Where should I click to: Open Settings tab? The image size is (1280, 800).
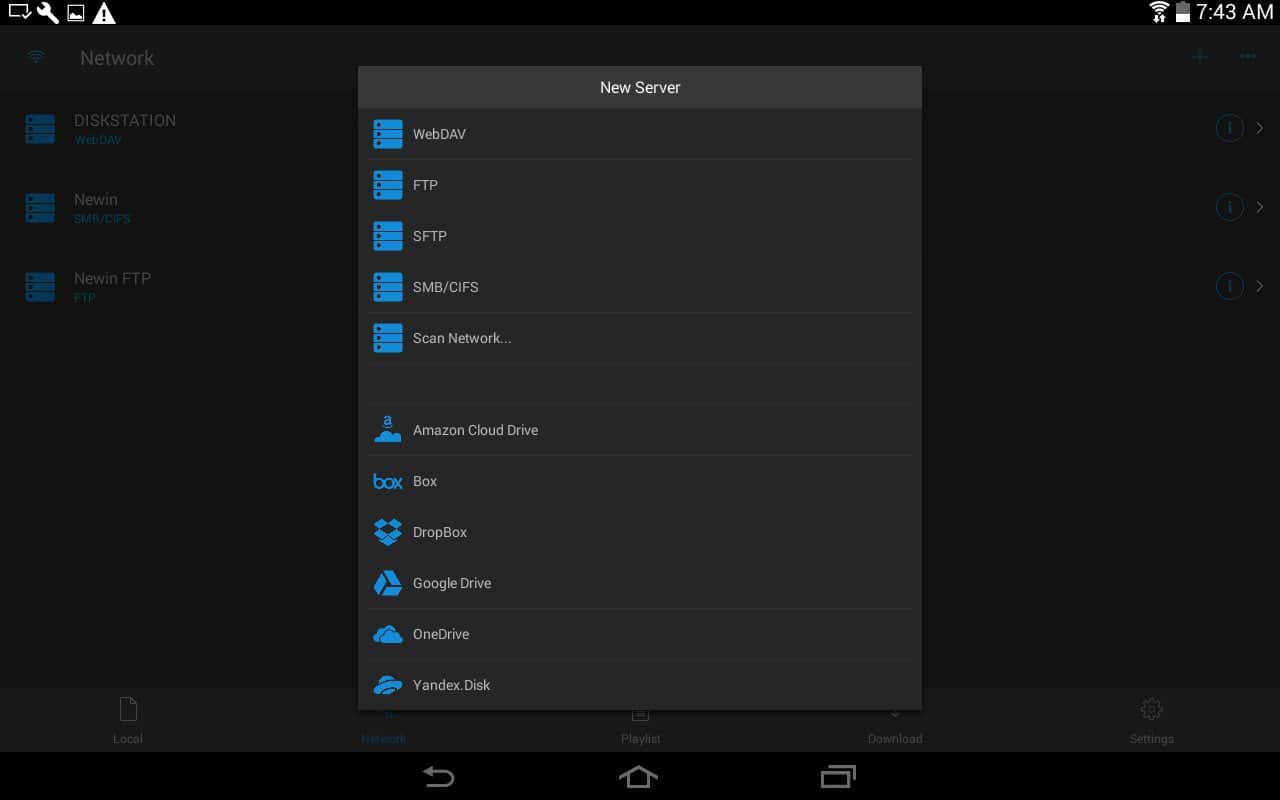coord(1151,721)
